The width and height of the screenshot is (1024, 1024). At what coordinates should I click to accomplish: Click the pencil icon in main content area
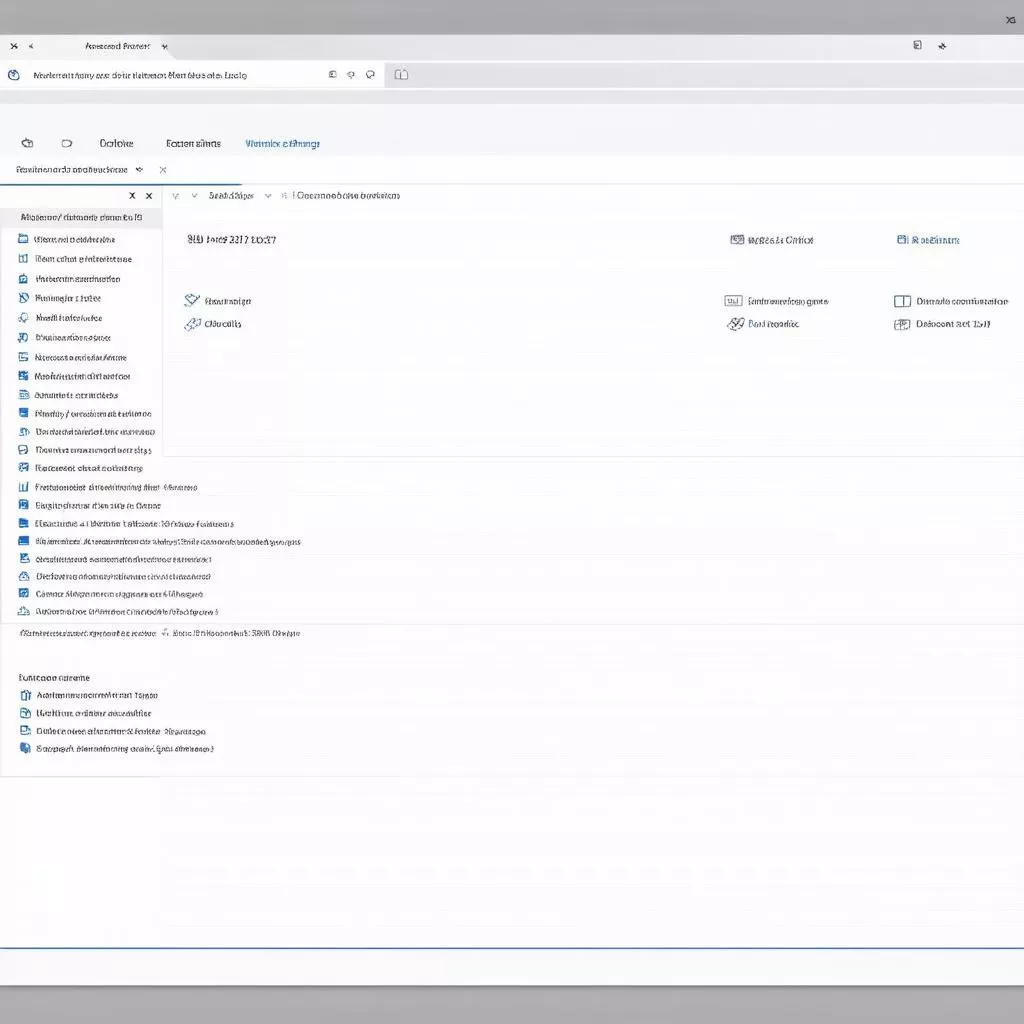pyautogui.click(x=192, y=301)
